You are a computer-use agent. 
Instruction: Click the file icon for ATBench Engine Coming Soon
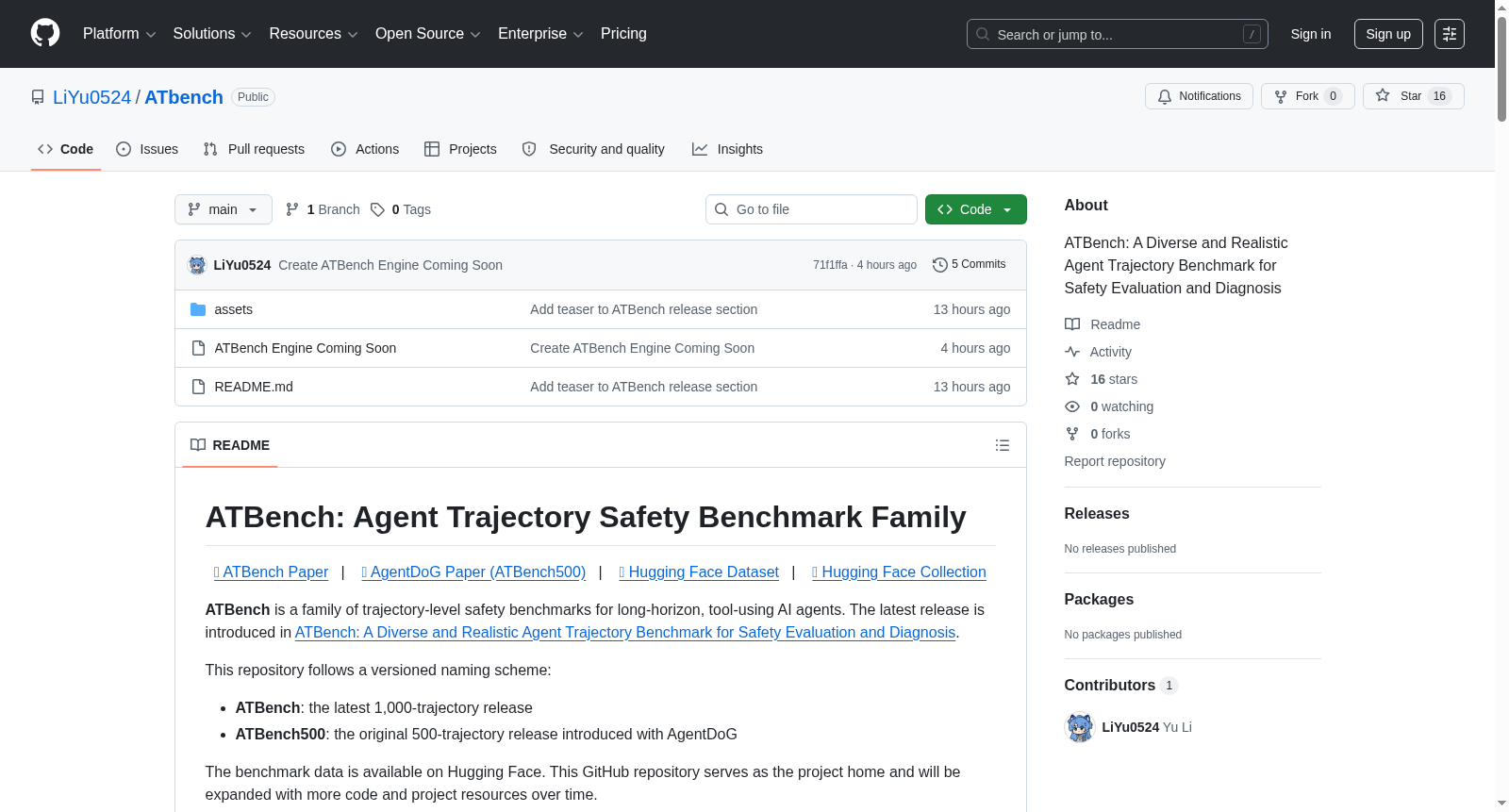(198, 348)
